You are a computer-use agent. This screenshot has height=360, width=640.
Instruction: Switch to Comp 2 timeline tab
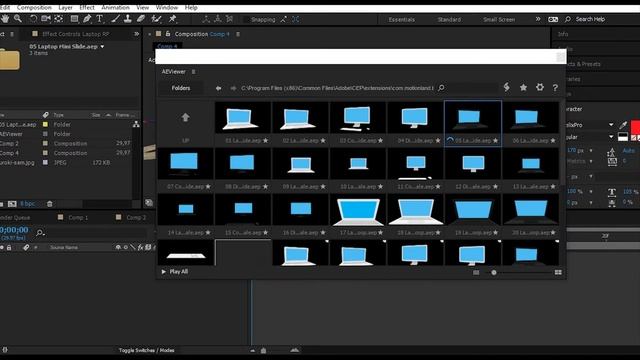click(x=136, y=218)
